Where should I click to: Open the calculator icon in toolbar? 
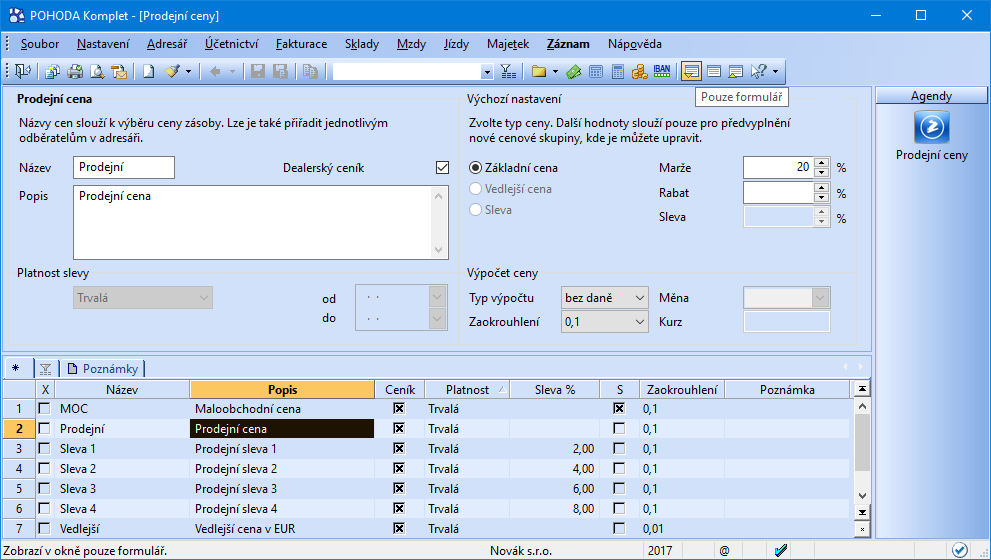(596, 71)
